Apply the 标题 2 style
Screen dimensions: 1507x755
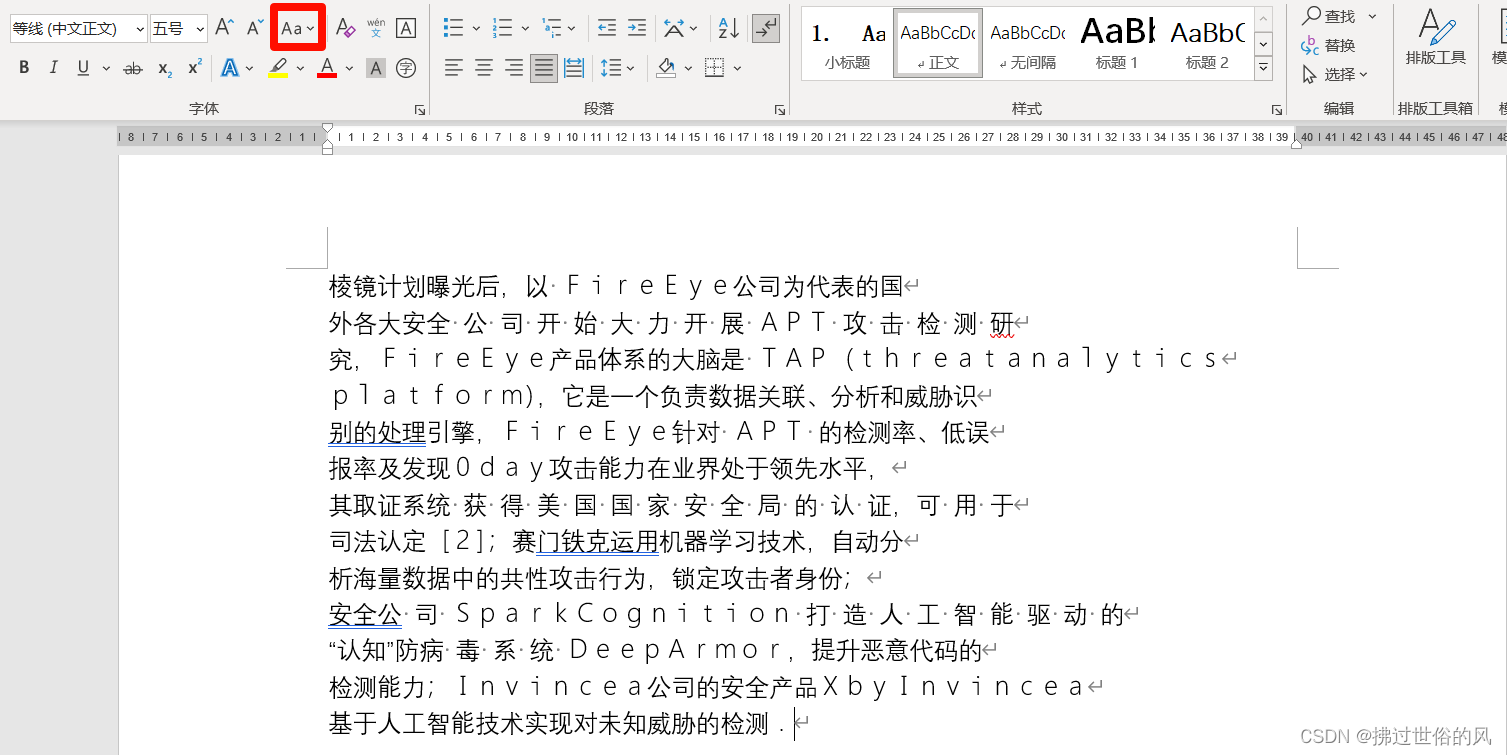(x=1207, y=43)
